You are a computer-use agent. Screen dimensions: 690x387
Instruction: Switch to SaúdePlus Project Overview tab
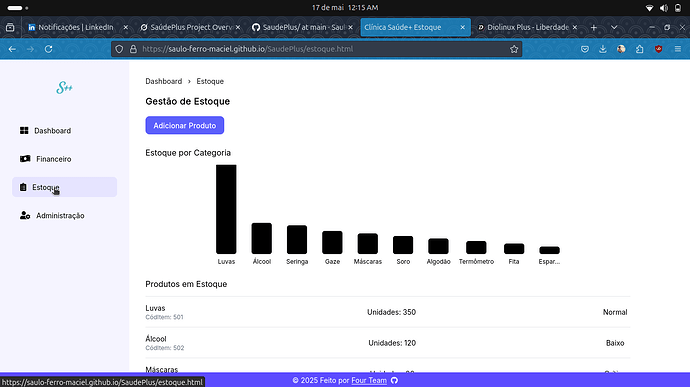190,27
